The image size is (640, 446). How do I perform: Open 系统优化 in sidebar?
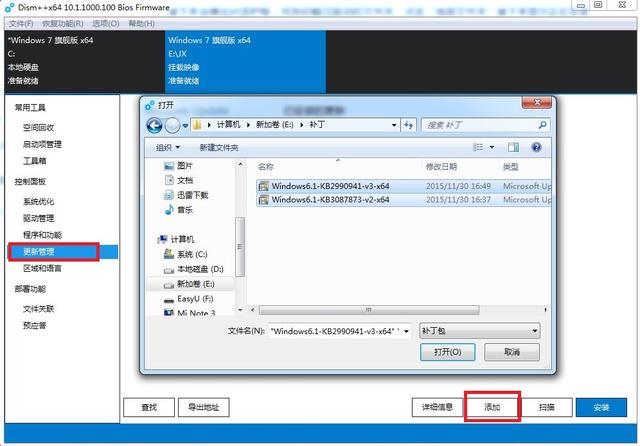click(x=38, y=202)
